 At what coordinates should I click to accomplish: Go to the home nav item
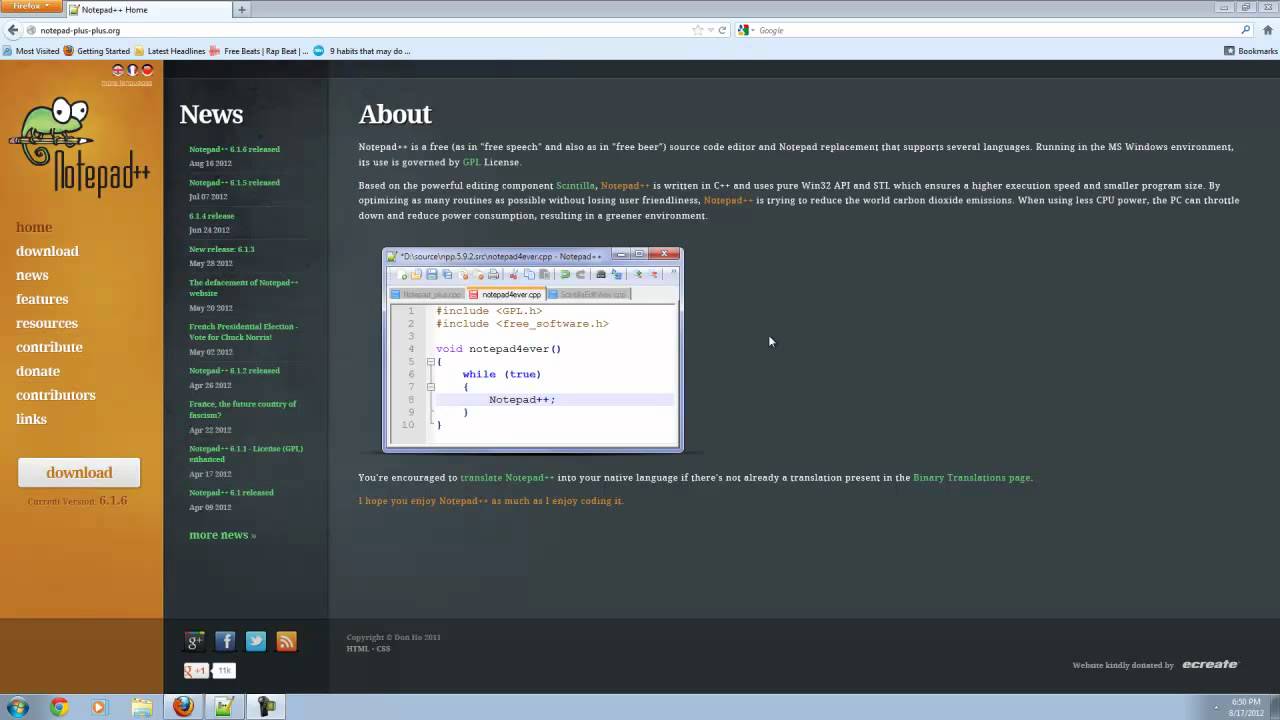click(x=34, y=227)
